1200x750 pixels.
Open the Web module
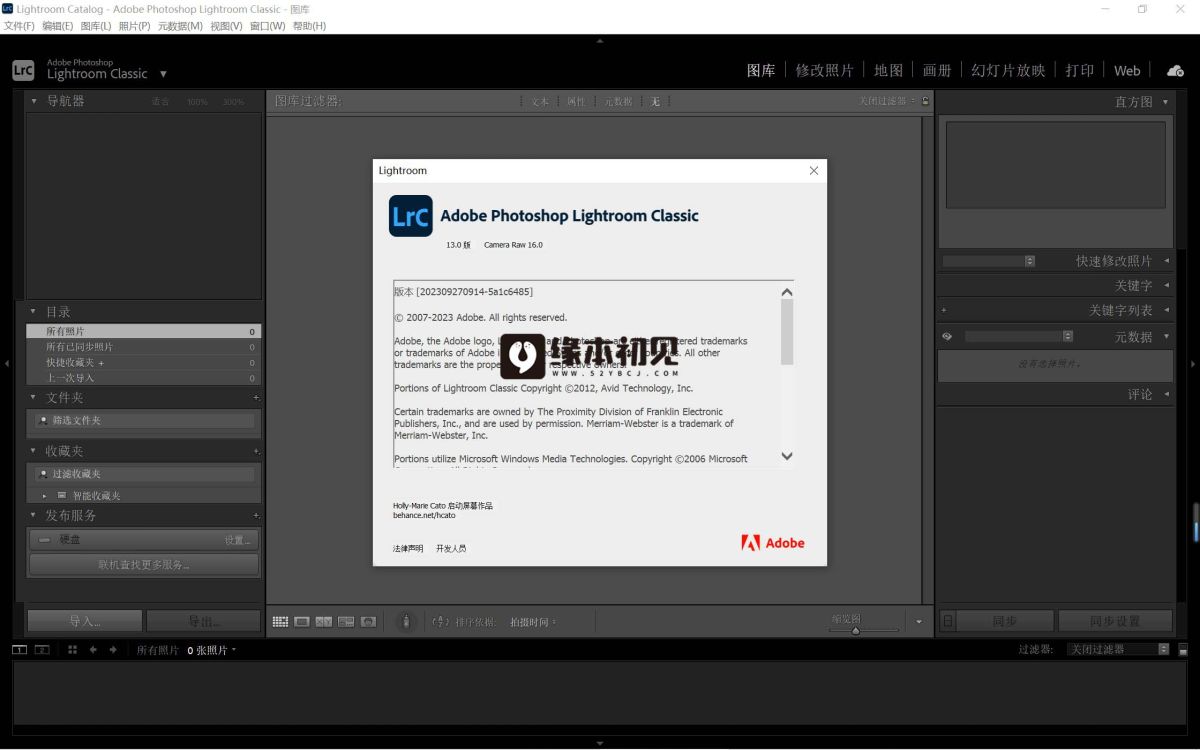pos(1127,71)
